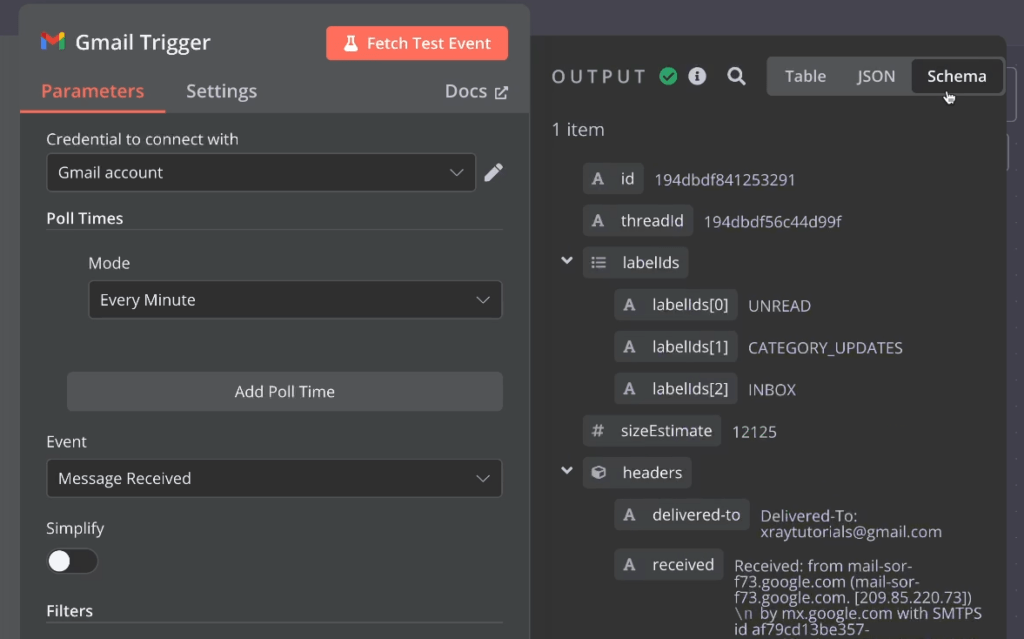The width and height of the screenshot is (1024, 639).
Task: Switch output view to JSON
Action: tap(875, 76)
